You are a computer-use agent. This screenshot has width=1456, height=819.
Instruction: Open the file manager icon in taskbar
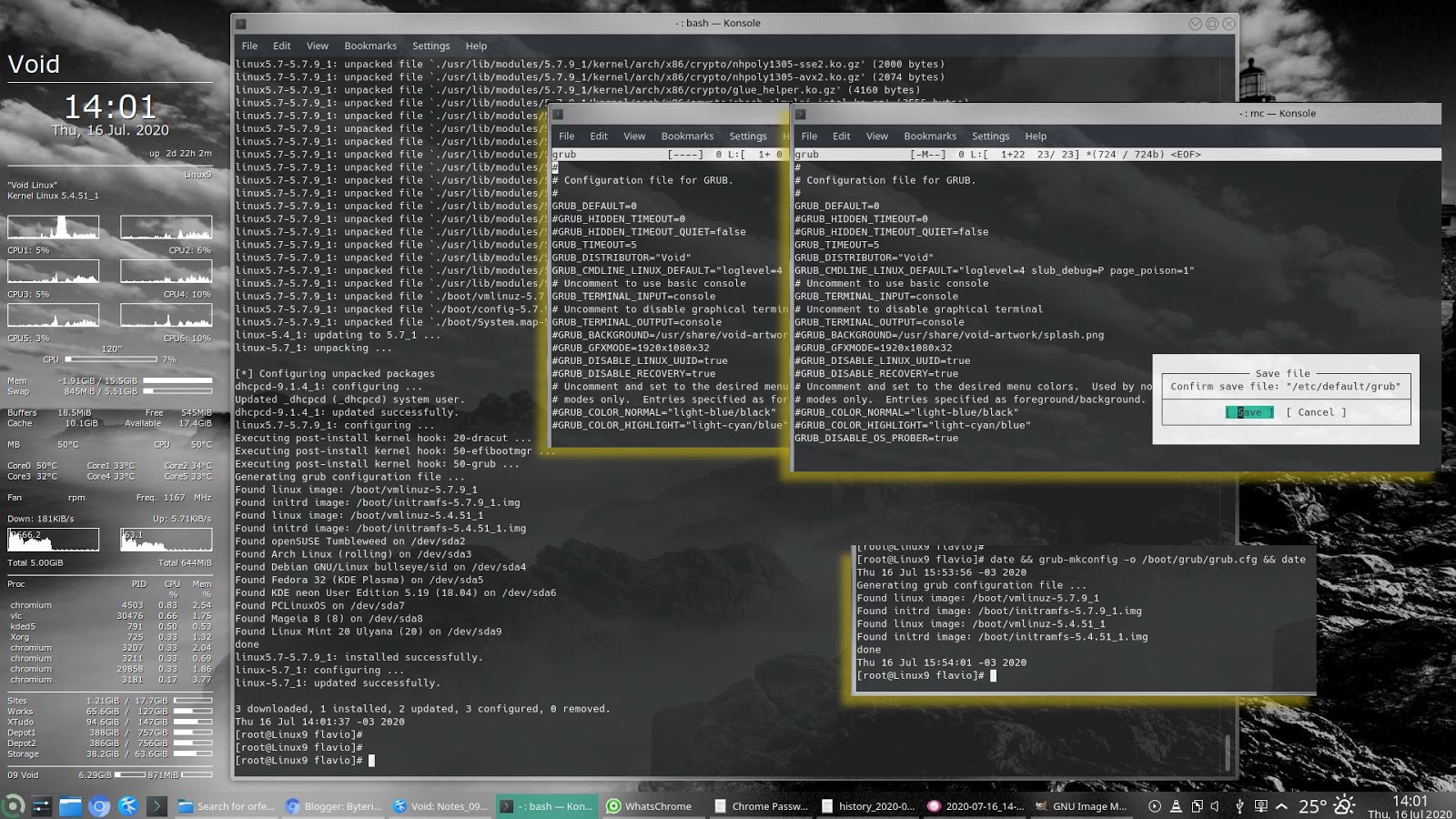[x=71, y=806]
